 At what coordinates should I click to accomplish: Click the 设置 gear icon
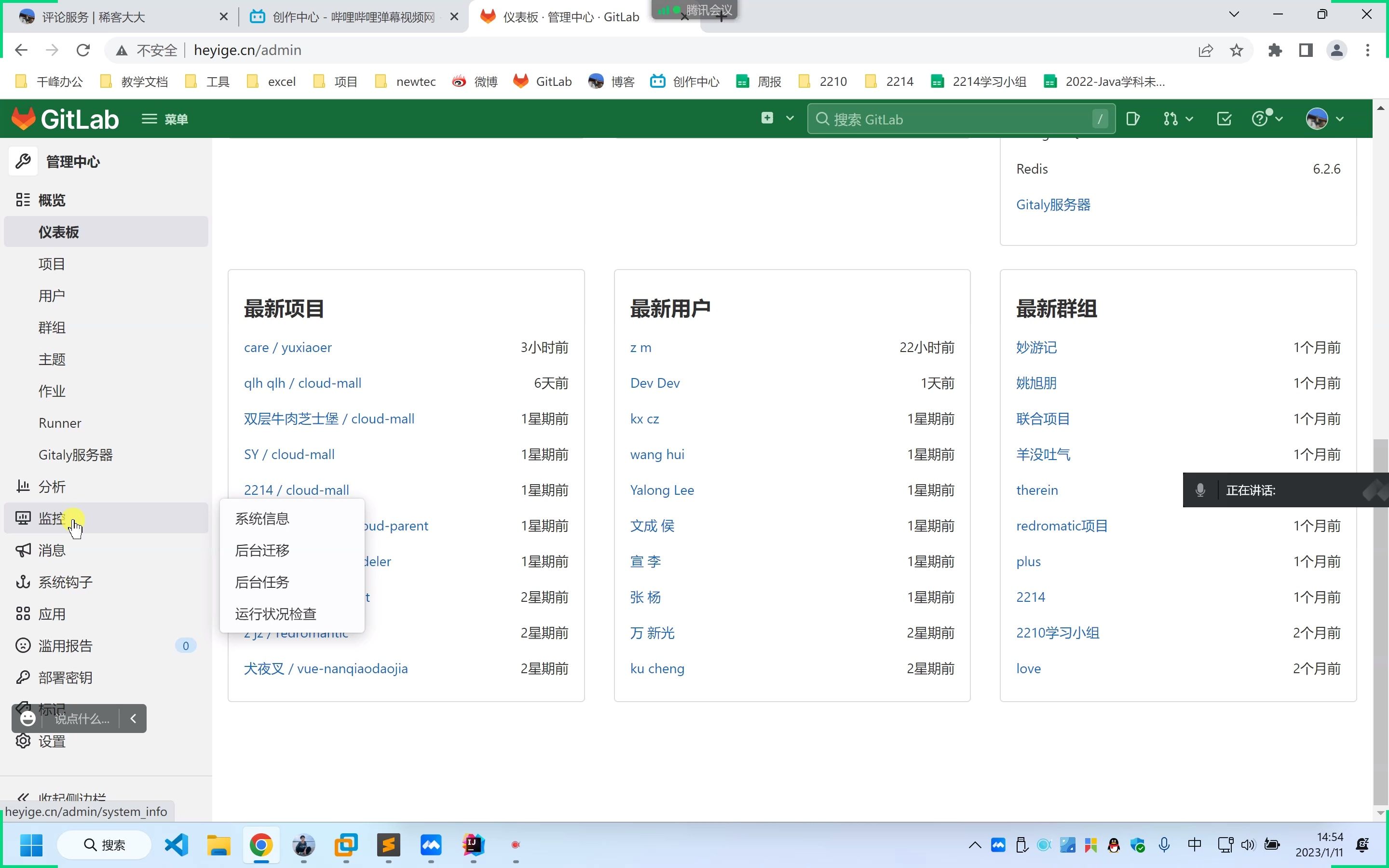23,741
